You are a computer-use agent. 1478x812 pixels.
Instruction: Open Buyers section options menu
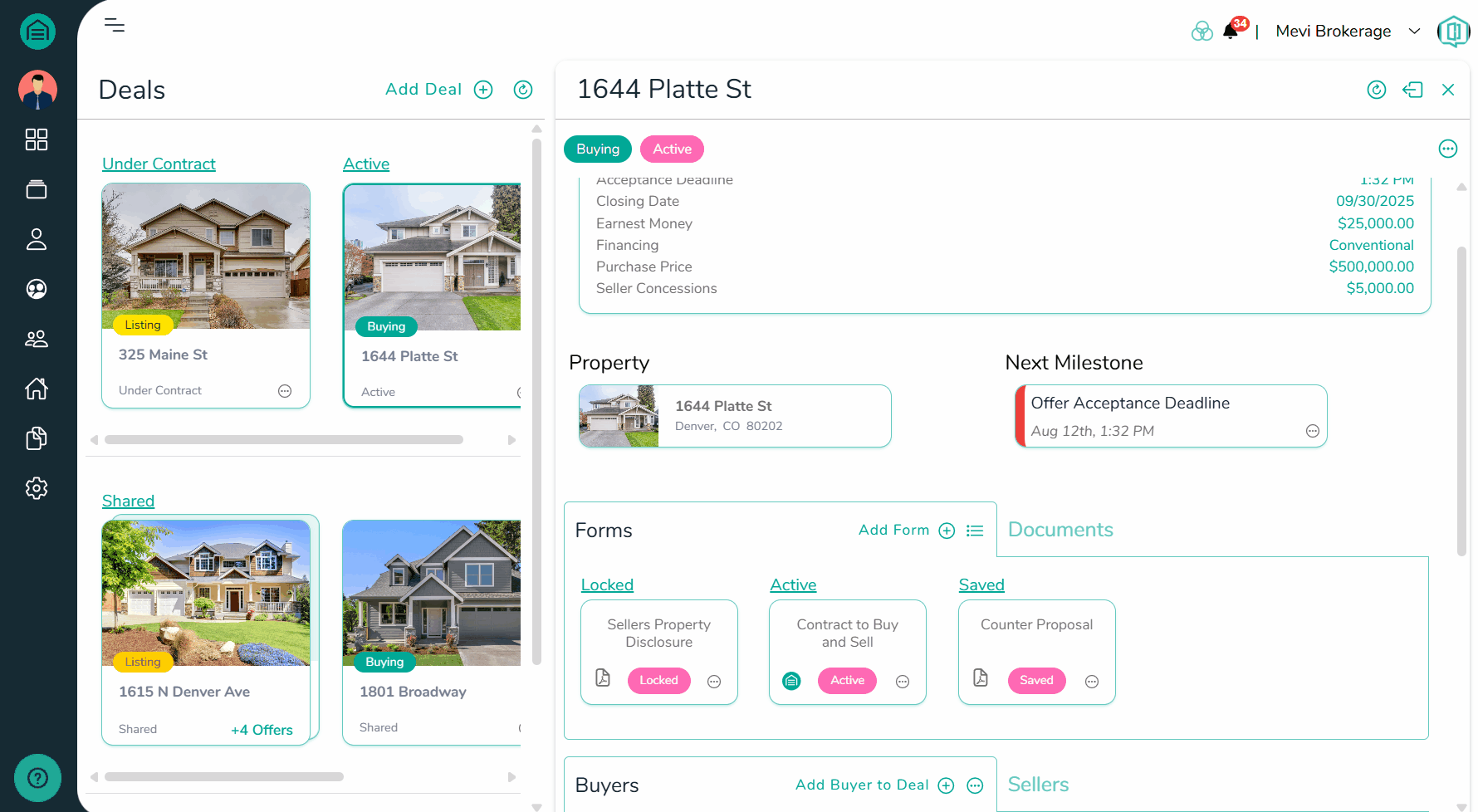click(976, 785)
